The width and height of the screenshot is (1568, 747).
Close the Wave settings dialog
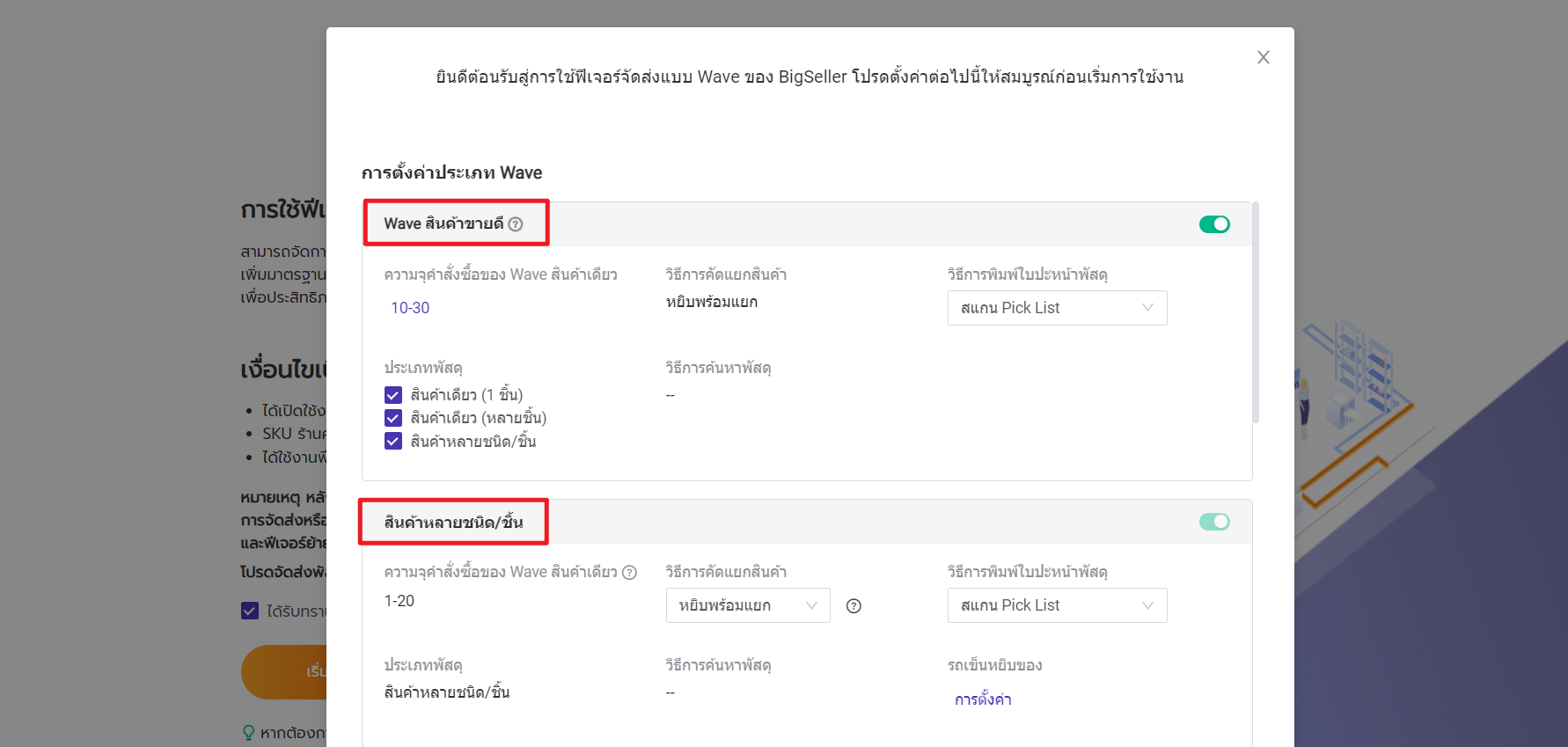1264,57
